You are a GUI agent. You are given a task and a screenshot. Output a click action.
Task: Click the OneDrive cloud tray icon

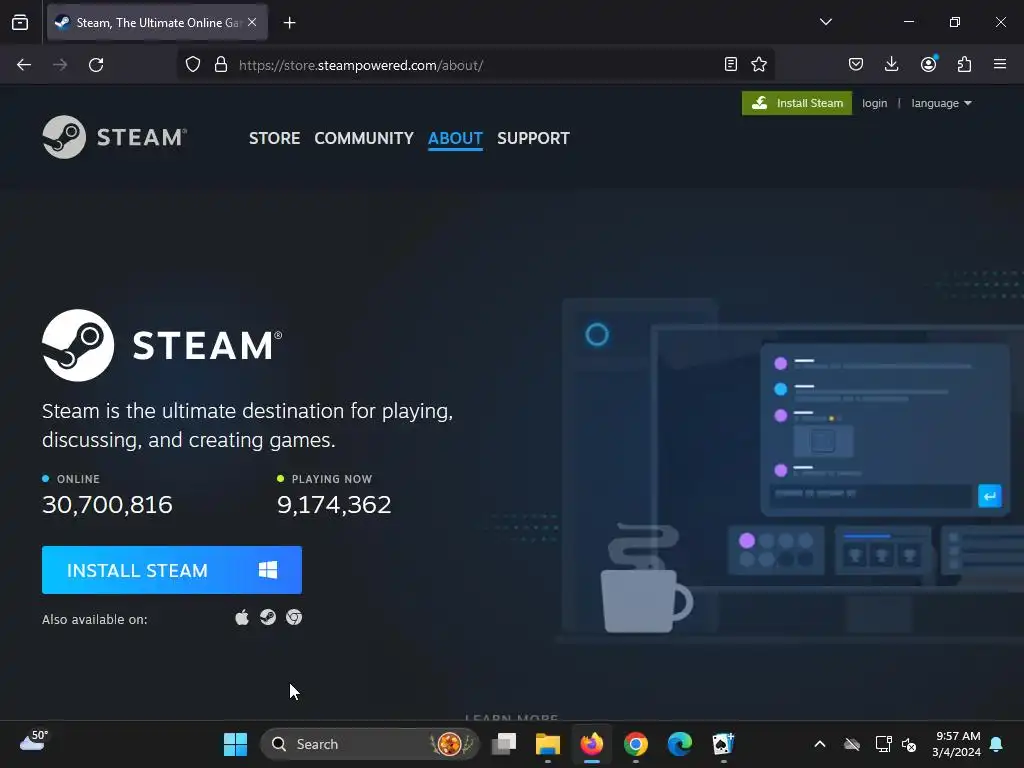pyautogui.click(x=852, y=744)
